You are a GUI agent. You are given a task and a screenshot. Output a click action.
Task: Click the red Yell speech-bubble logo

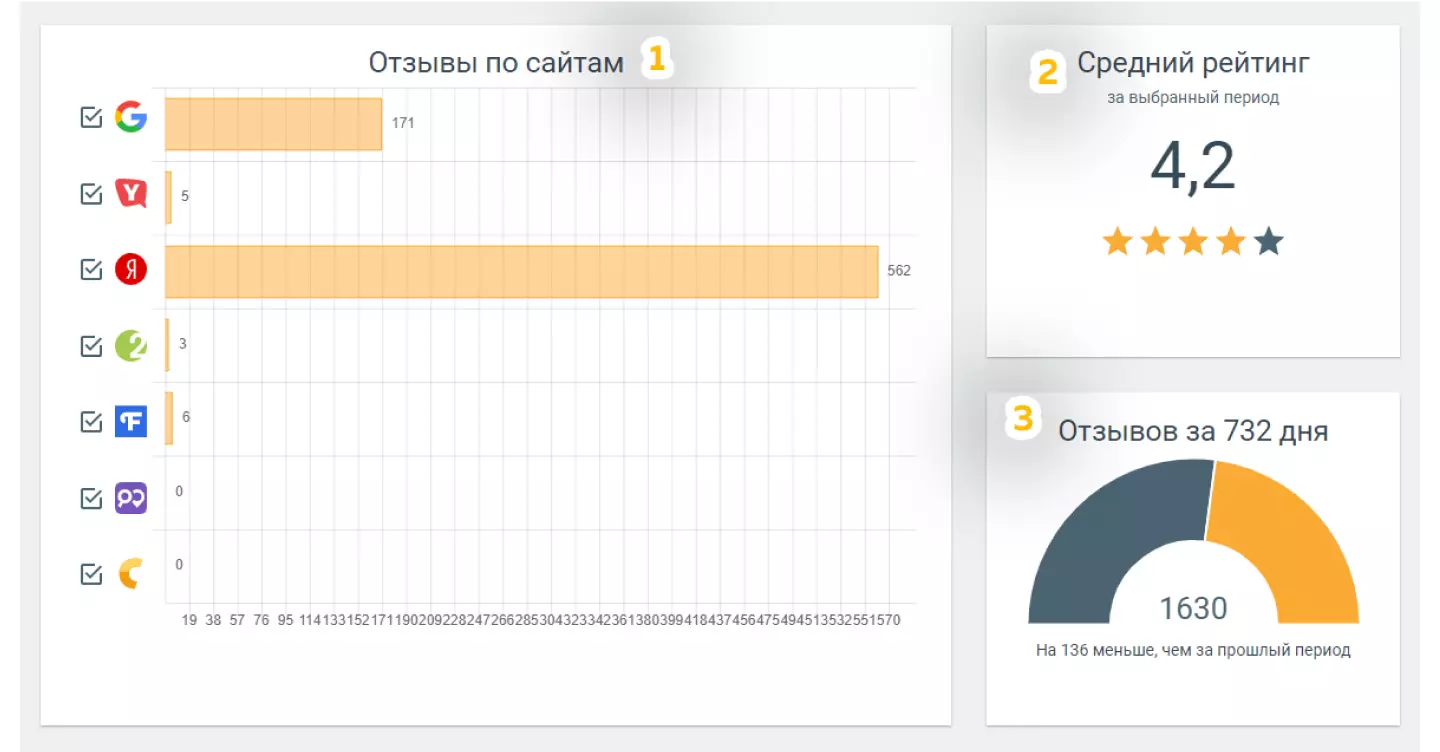130,193
